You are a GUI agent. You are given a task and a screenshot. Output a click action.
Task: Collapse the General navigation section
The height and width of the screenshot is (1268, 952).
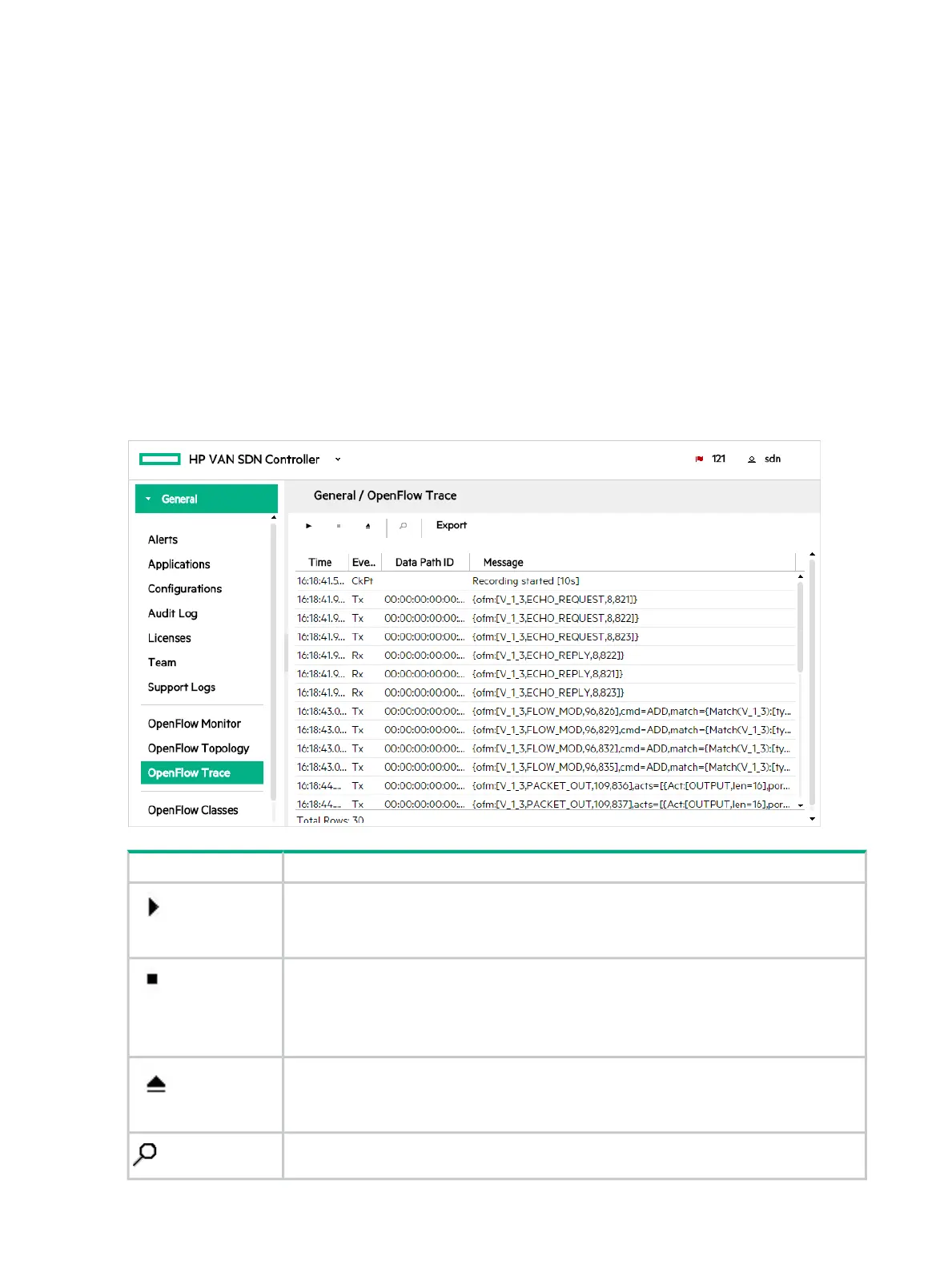(207, 499)
